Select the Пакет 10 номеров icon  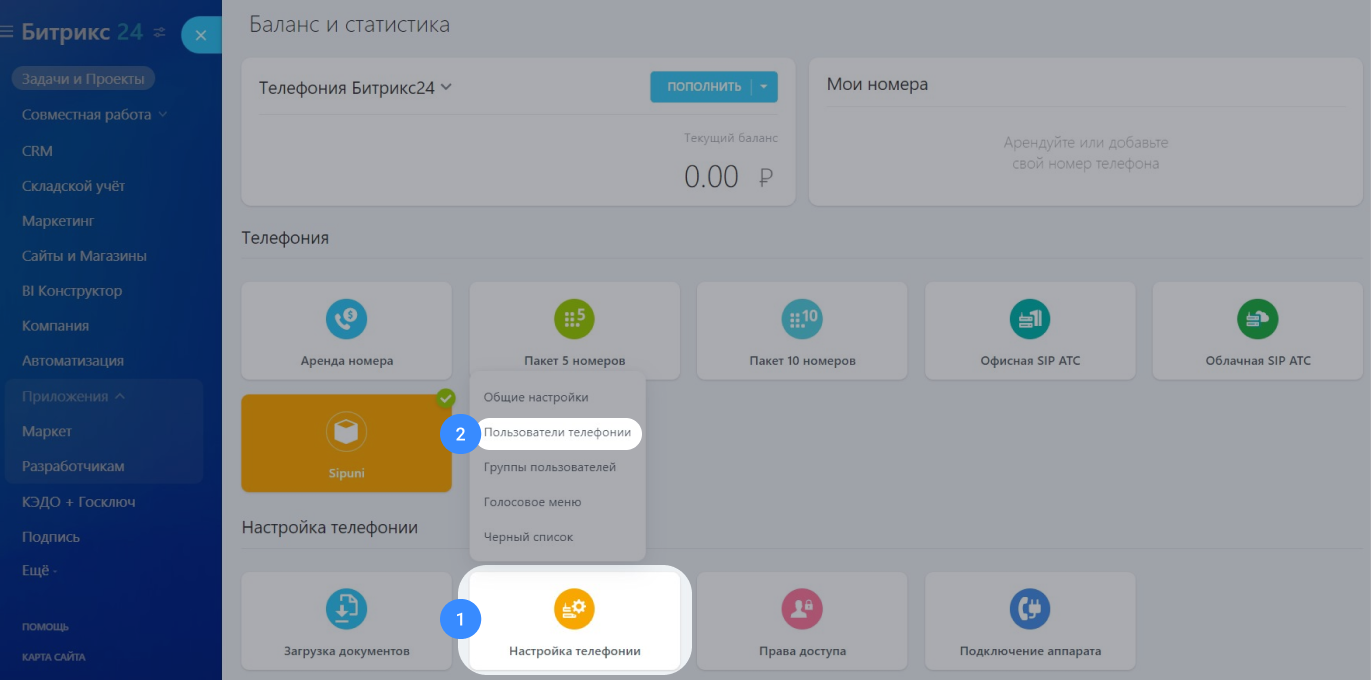point(802,319)
